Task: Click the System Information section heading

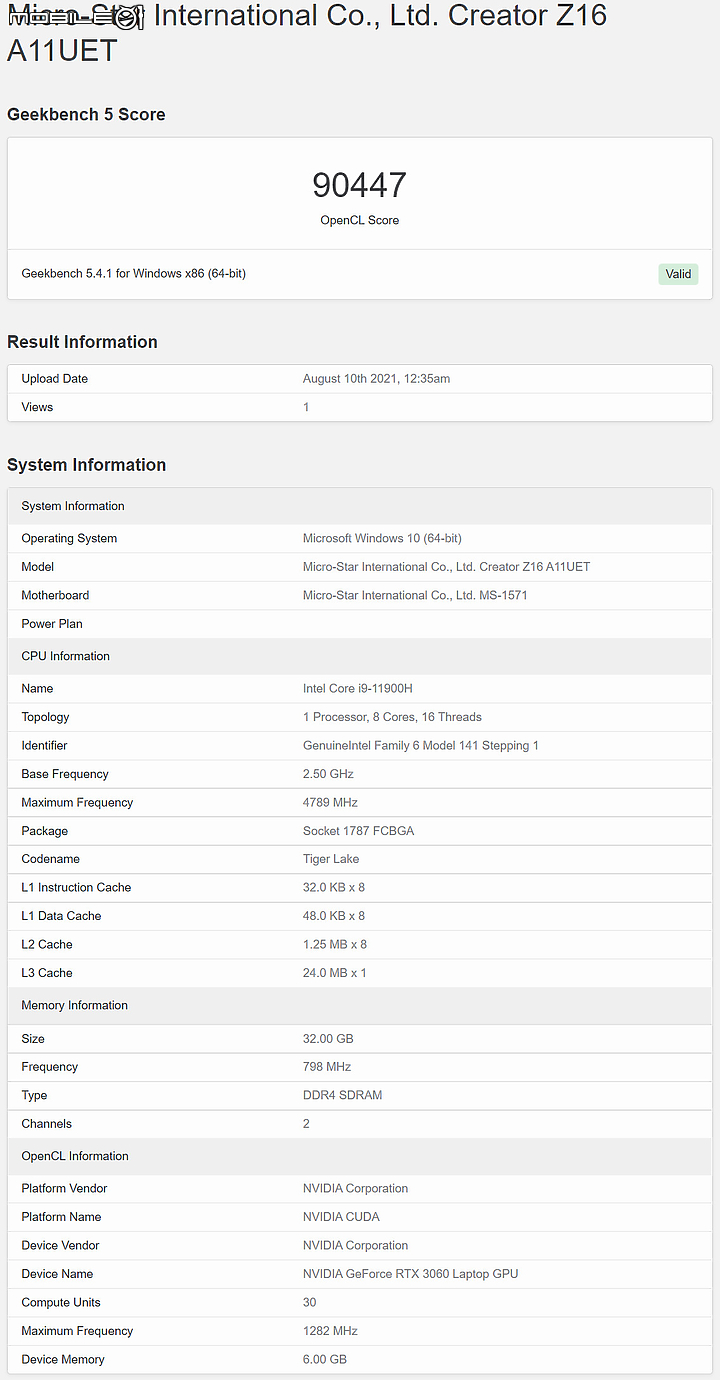Action: pos(86,465)
